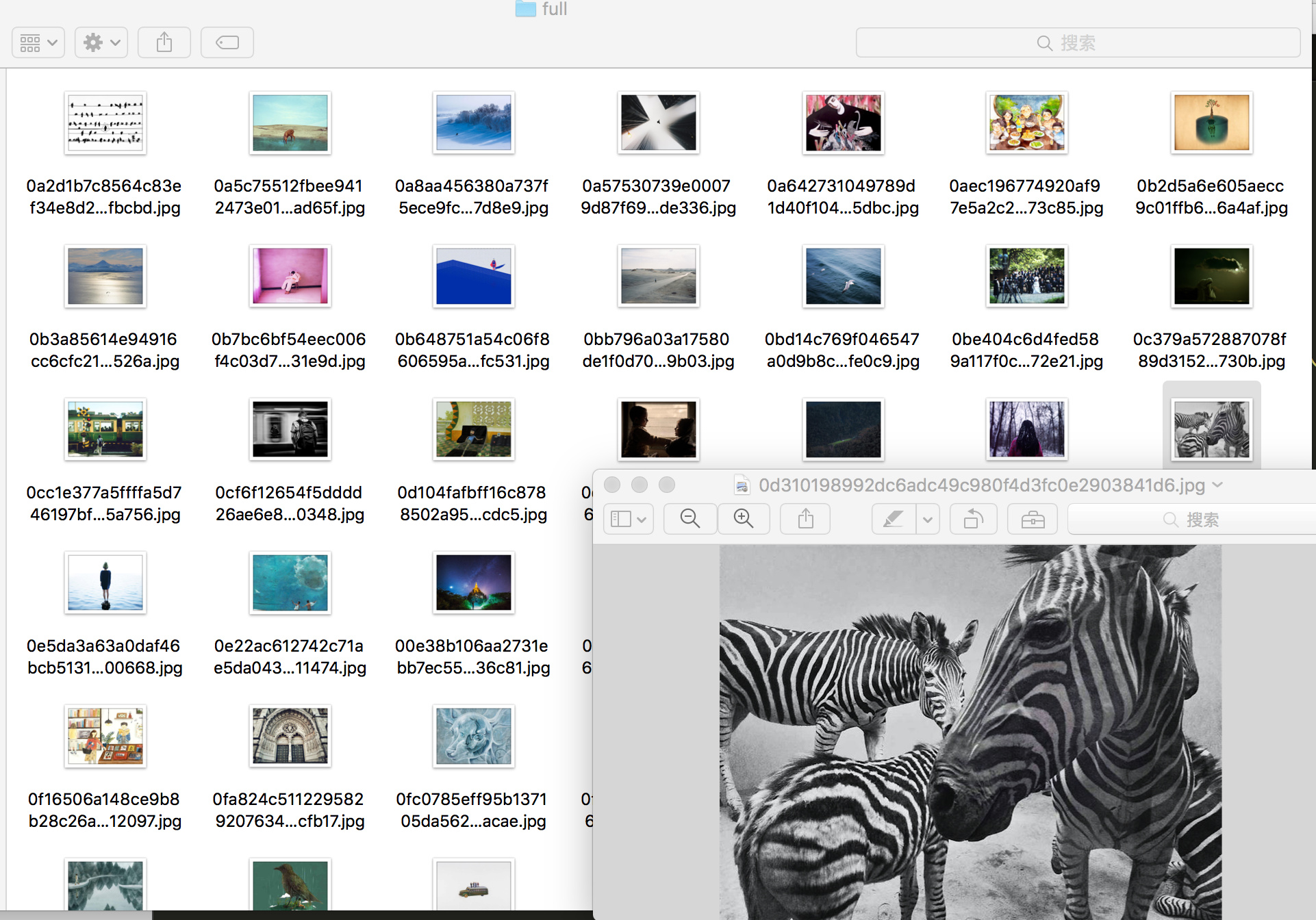Click the Preview title 0d310198992dc6adc...jpg
The width and height of the screenshot is (1316, 920).
982,485
